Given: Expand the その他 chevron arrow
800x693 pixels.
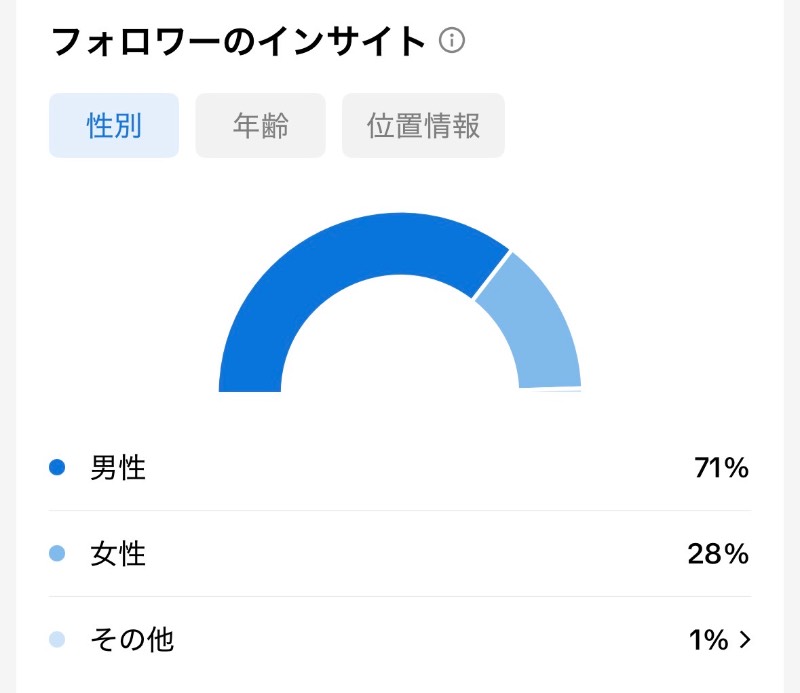Looking at the screenshot, I should tap(745, 639).
